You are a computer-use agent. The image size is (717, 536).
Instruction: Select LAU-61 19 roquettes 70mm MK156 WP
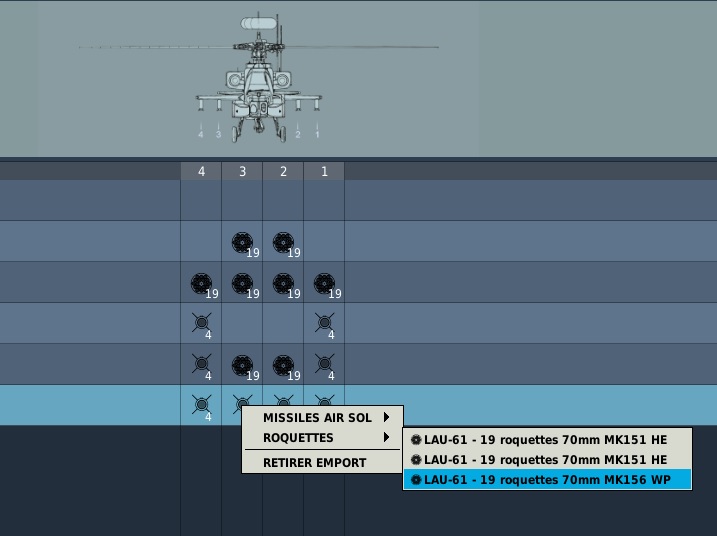[547, 480]
